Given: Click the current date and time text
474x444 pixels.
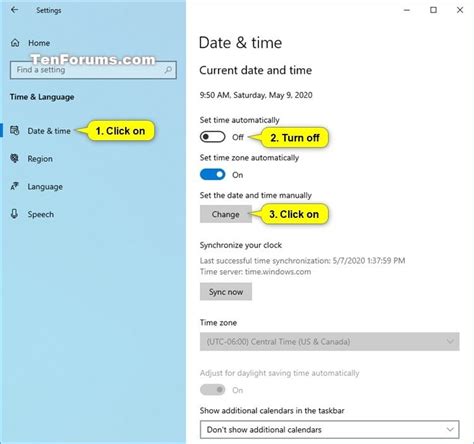Looking at the screenshot, I should (256, 95).
